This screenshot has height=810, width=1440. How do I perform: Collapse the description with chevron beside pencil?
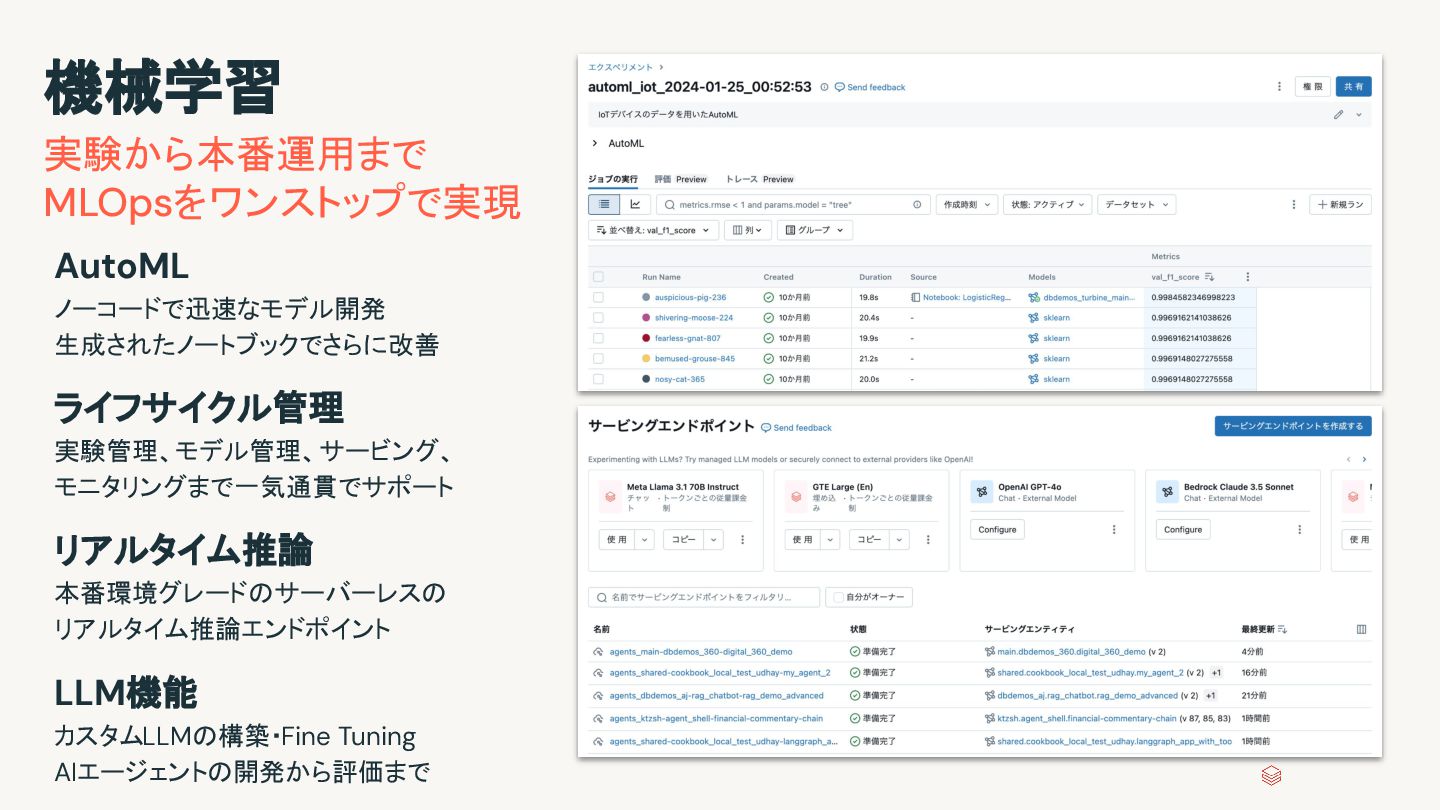tap(1359, 115)
